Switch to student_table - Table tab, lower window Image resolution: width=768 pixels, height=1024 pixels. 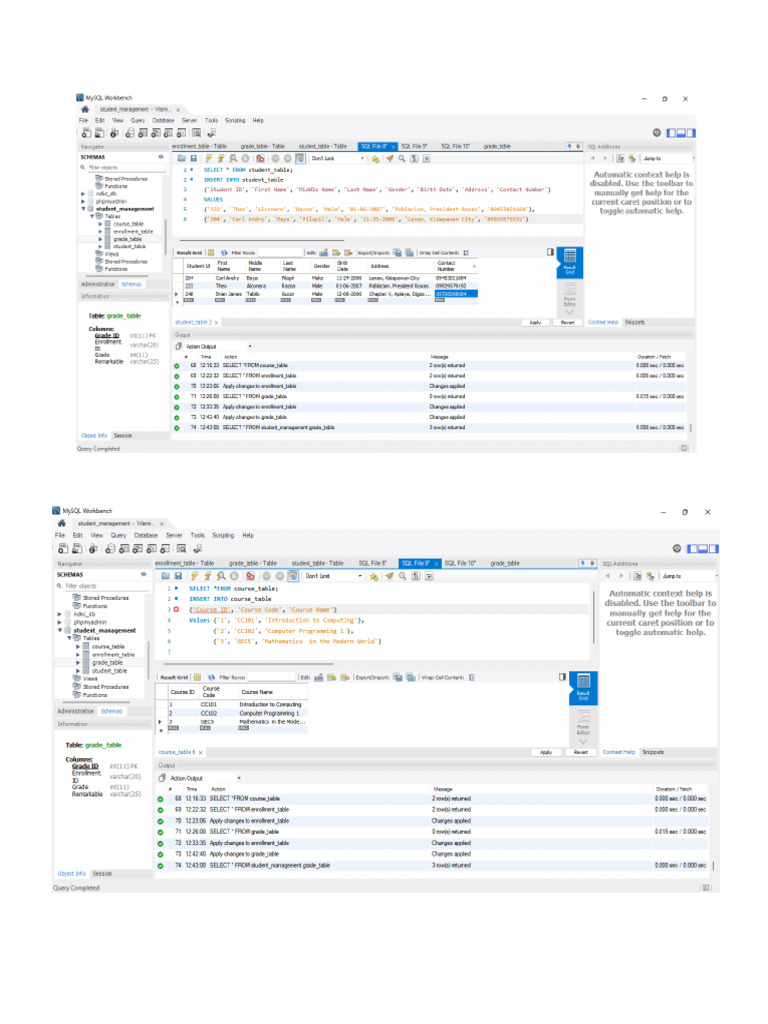pyautogui.click(x=317, y=564)
